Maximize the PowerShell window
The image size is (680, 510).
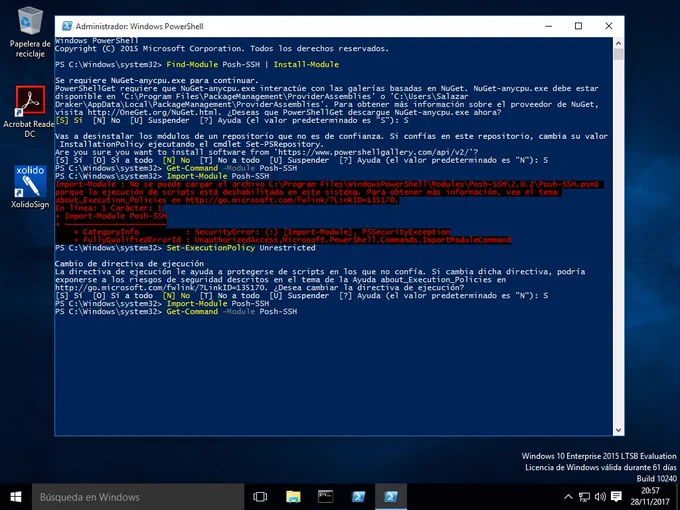coord(578,26)
